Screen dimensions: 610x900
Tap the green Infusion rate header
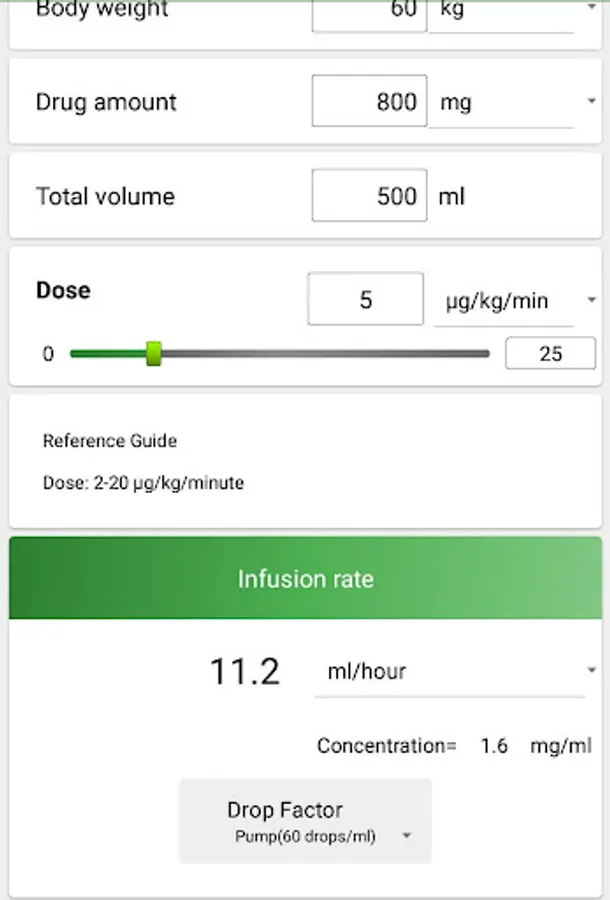pyautogui.click(x=305, y=579)
